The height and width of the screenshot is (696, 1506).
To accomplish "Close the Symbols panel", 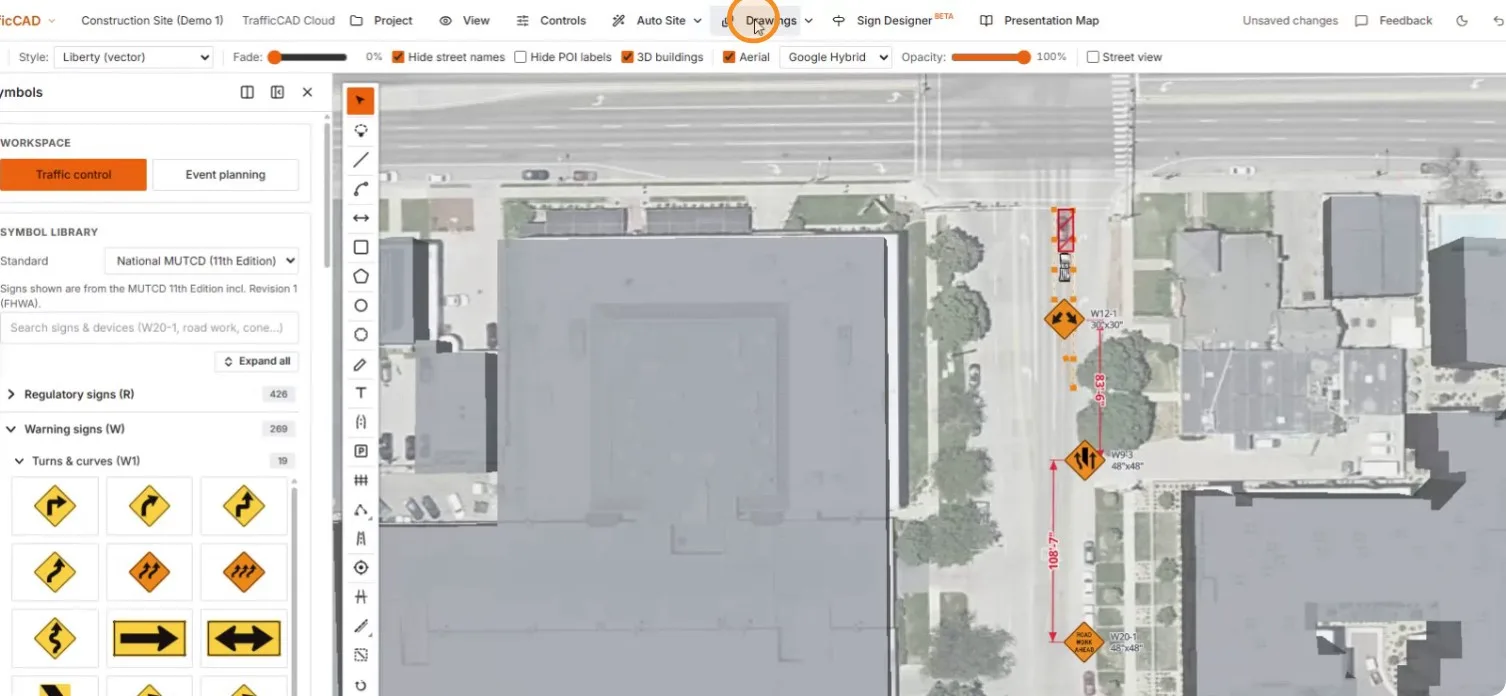I will pos(307,92).
